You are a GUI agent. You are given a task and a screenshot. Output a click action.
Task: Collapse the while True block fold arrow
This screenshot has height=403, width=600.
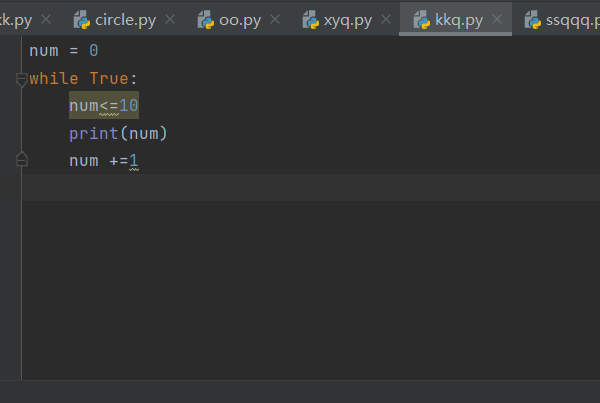pyautogui.click(x=21, y=80)
